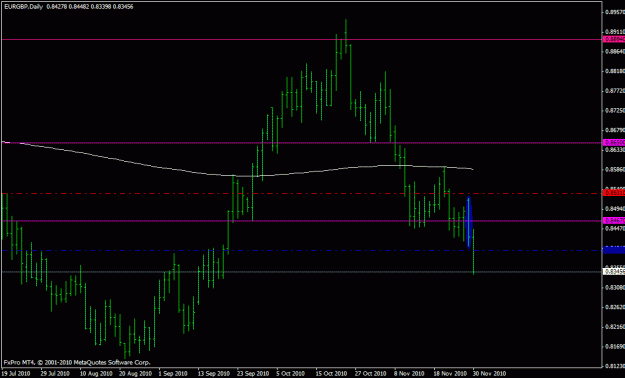Click the 30 Nov 2010 date label
This screenshot has width=625, height=378.
tap(489, 374)
